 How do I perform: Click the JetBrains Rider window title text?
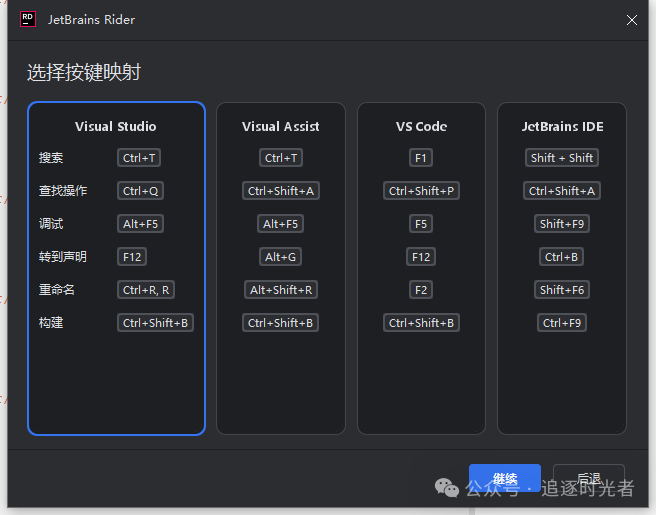click(x=91, y=20)
